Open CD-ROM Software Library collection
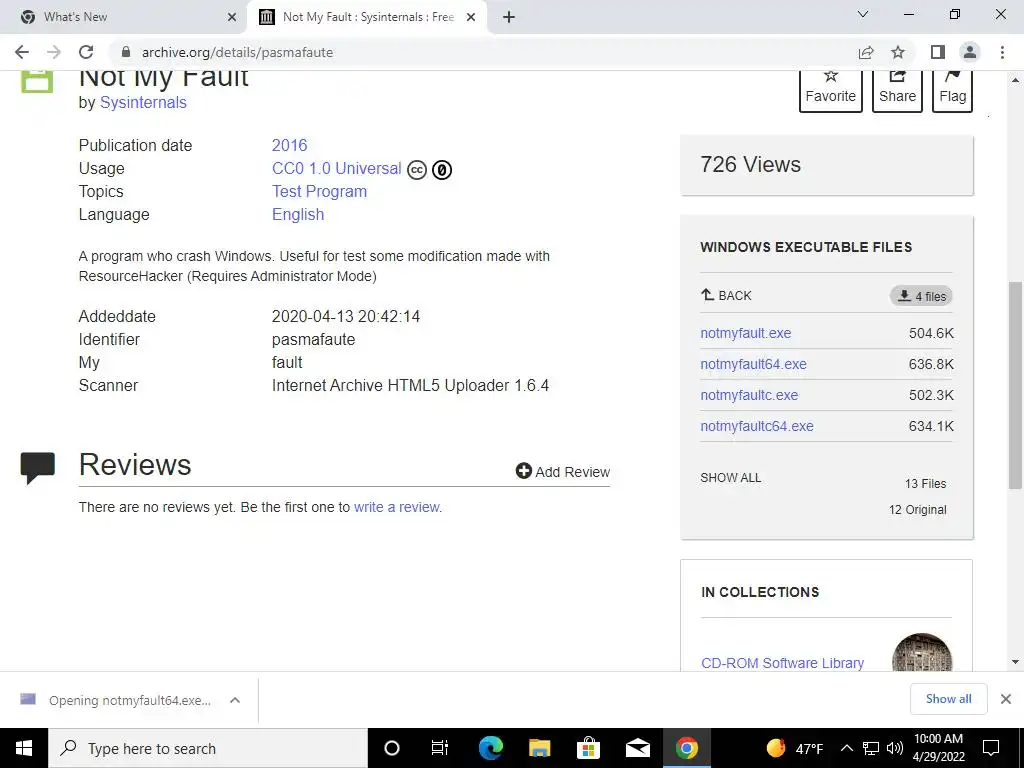Image resolution: width=1024 pixels, height=768 pixels. [782, 663]
